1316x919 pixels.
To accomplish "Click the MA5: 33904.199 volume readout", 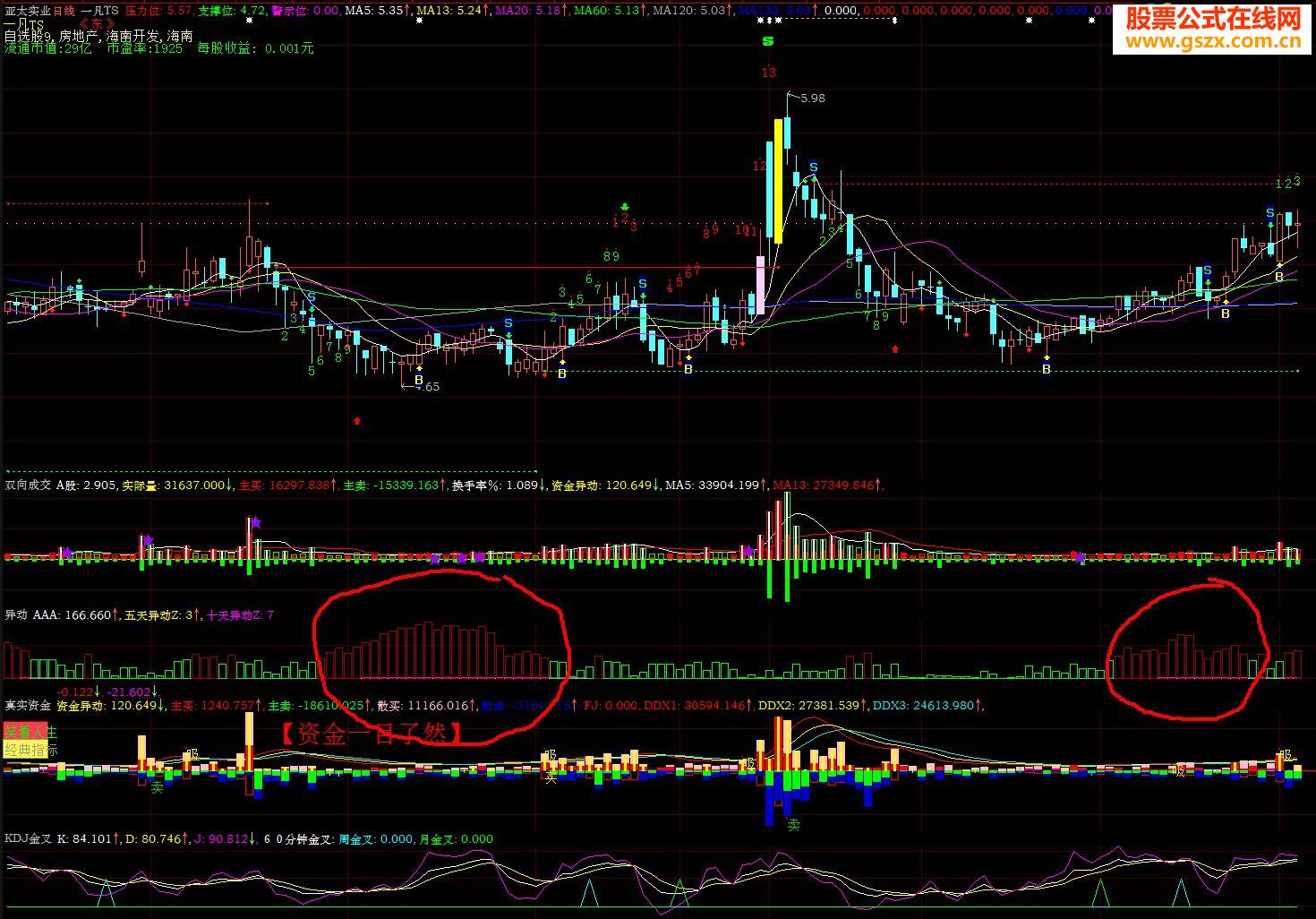I will point(716,485).
